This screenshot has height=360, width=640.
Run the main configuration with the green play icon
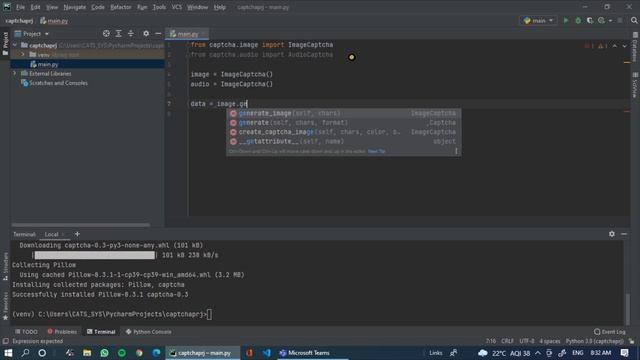(x=566, y=20)
